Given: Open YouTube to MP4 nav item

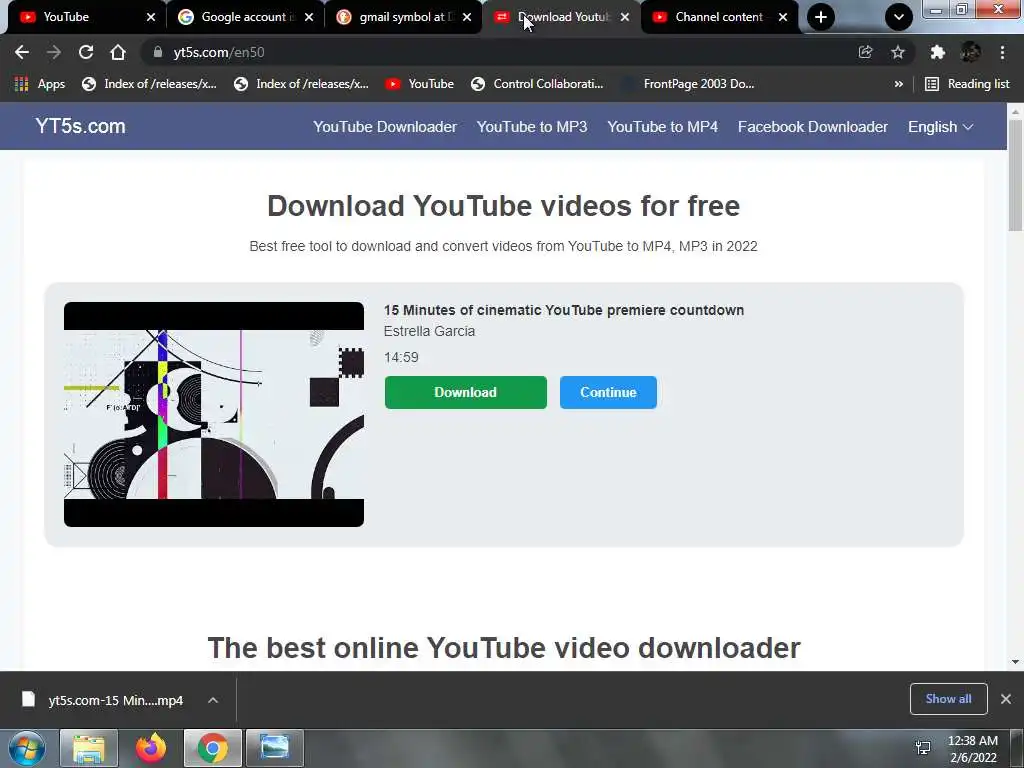Looking at the screenshot, I should pyautogui.click(x=662, y=127).
